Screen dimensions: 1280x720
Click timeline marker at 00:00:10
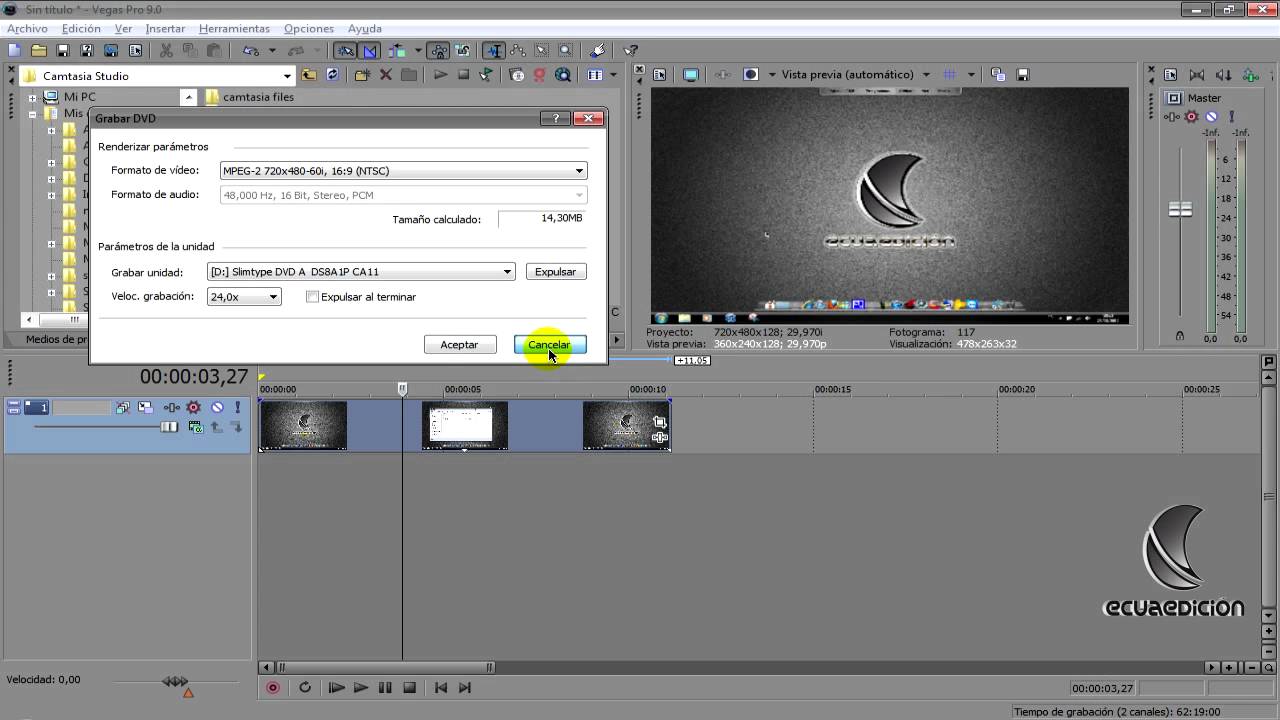tap(648, 389)
